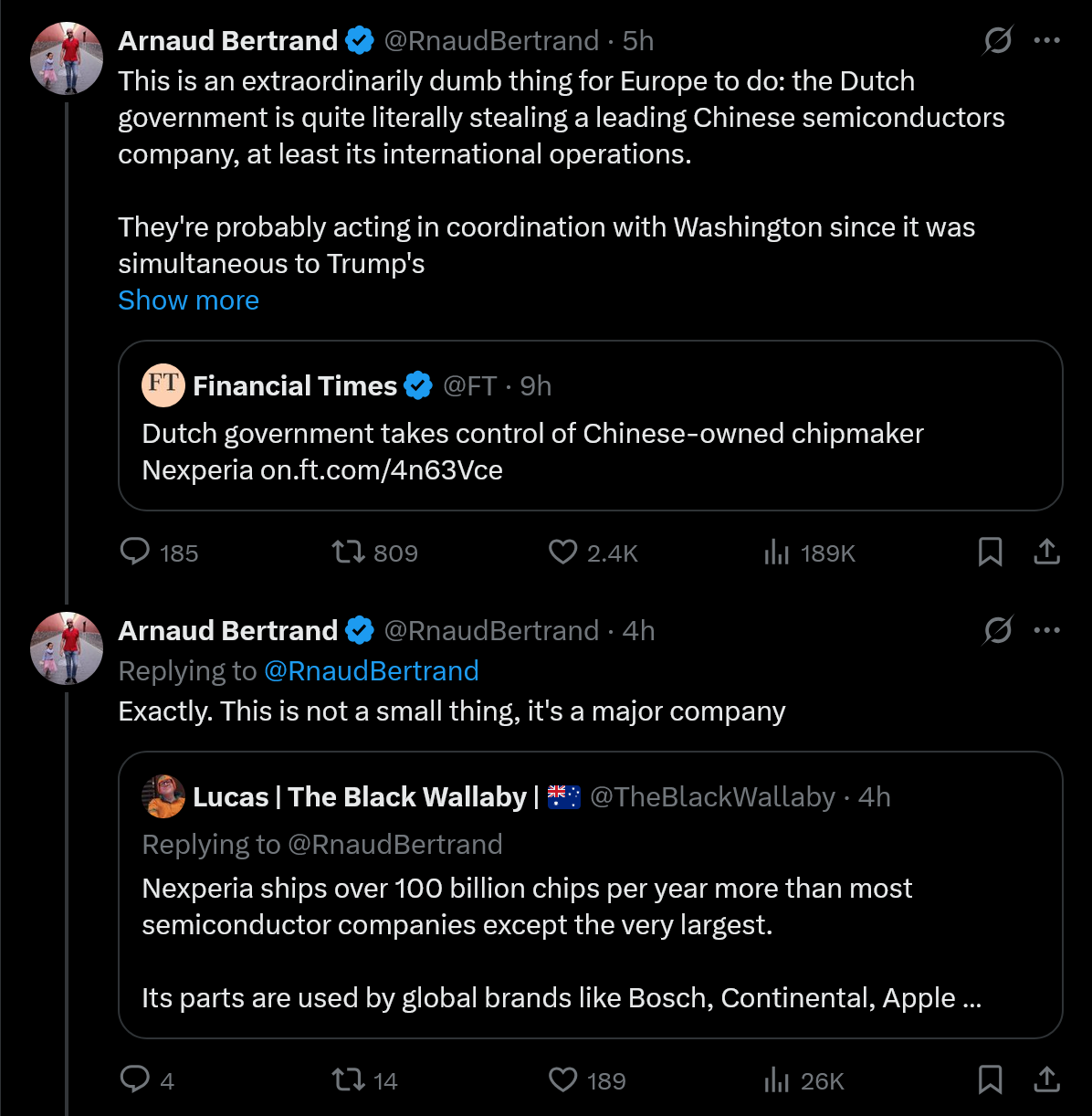Image resolution: width=1092 pixels, height=1116 pixels.
Task: Click the Financial Times FT avatar
Action: [163, 384]
